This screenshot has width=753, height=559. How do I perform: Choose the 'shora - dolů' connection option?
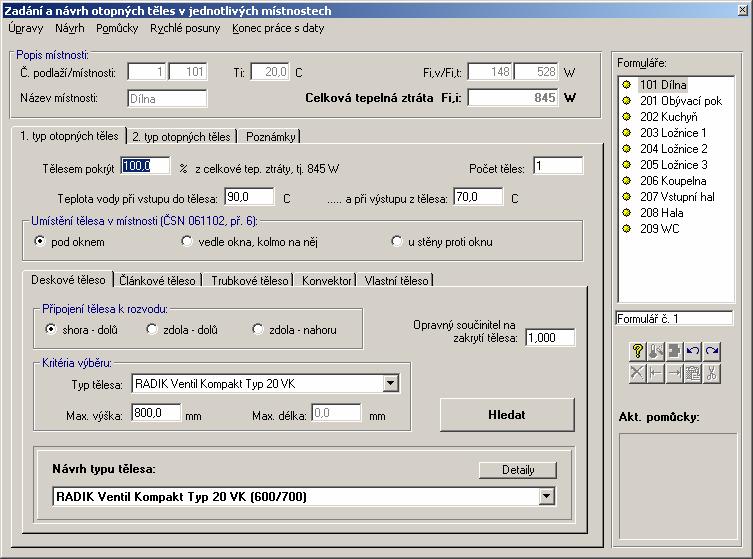tap(50, 329)
